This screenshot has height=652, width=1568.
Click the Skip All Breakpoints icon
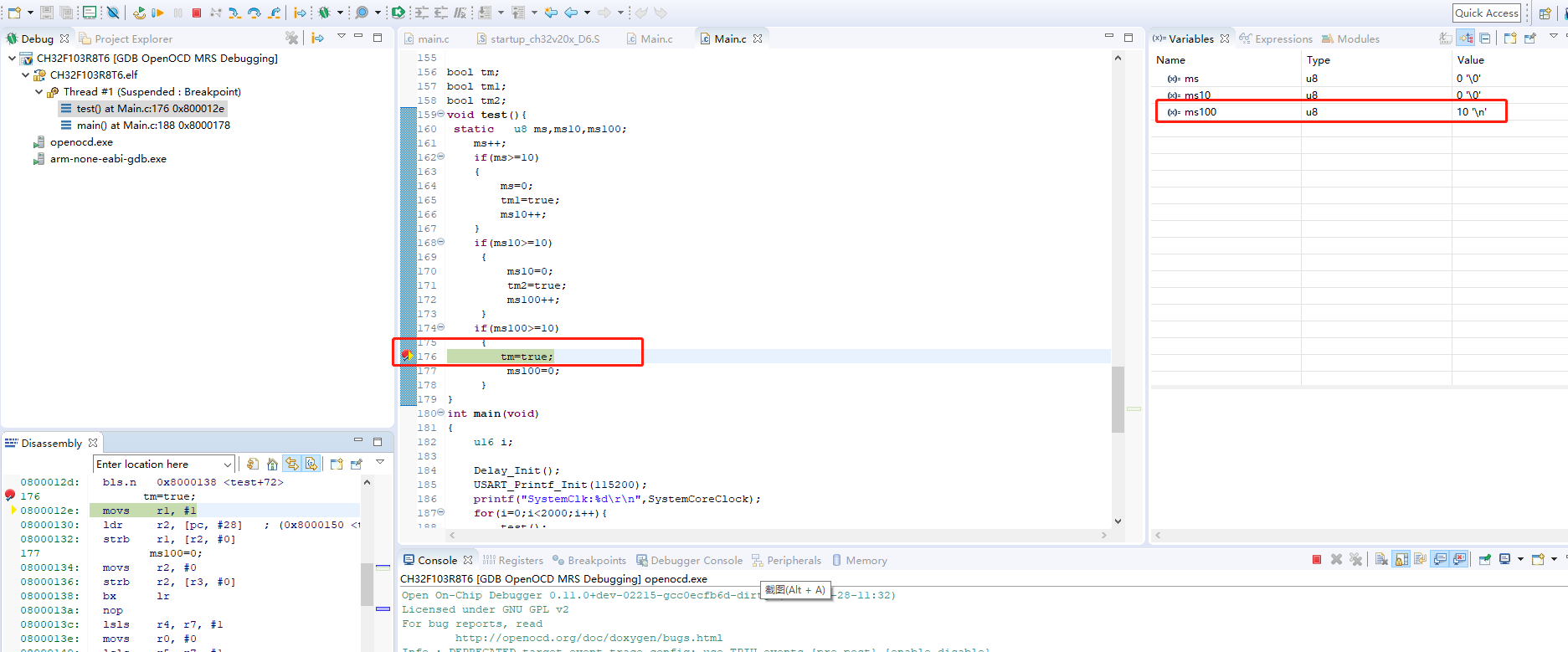(x=112, y=13)
